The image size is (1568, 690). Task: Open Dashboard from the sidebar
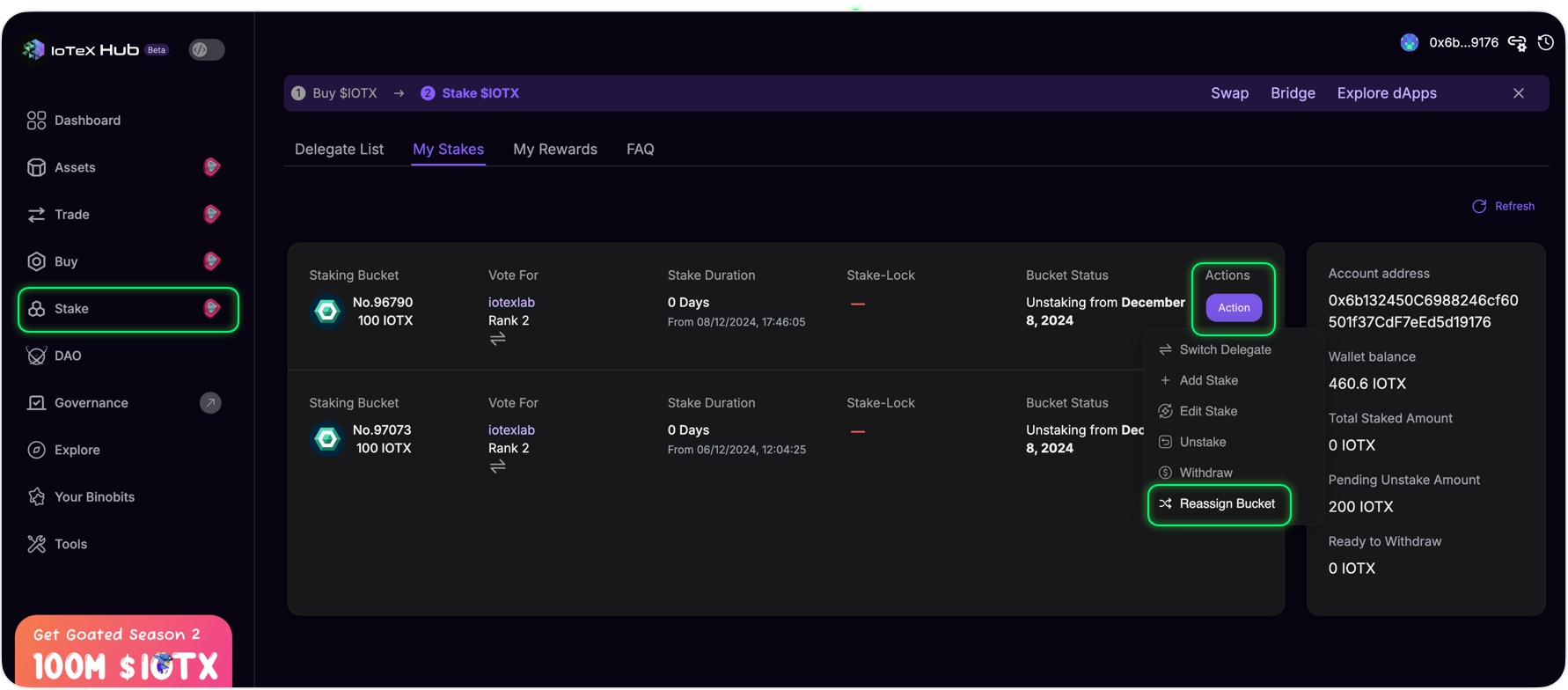click(x=87, y=121)
